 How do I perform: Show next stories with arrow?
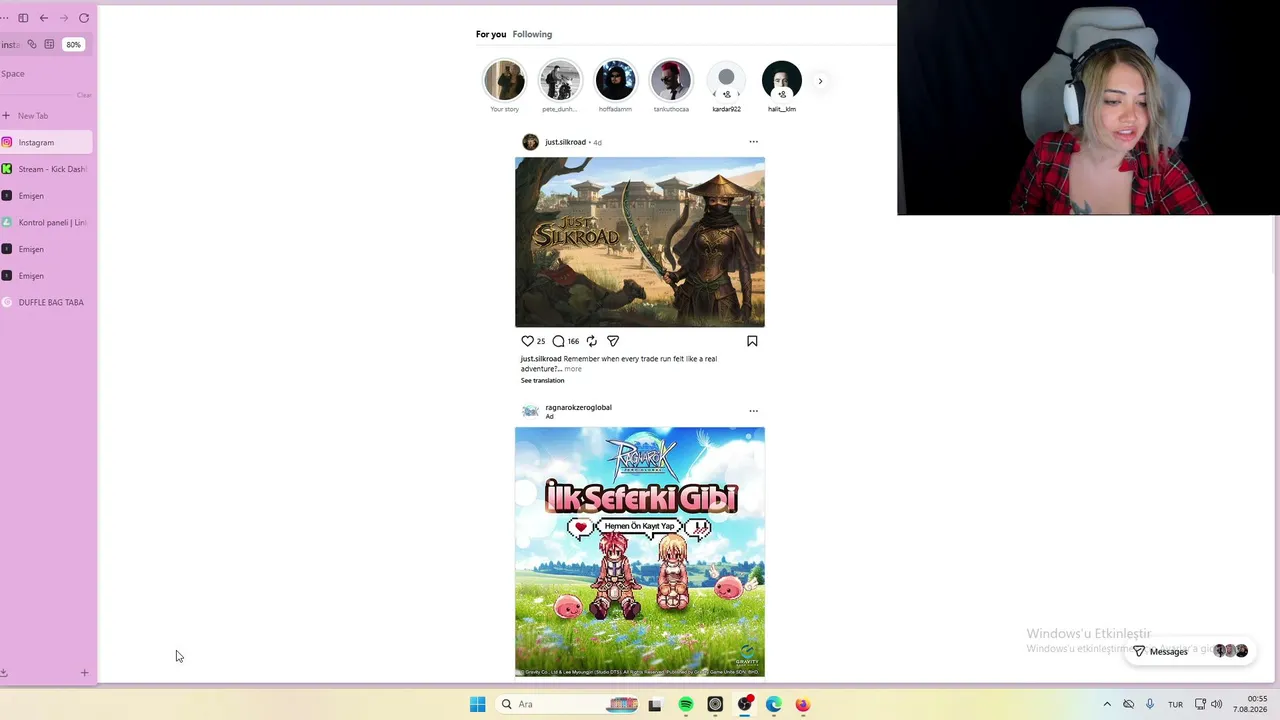(820, 81)
